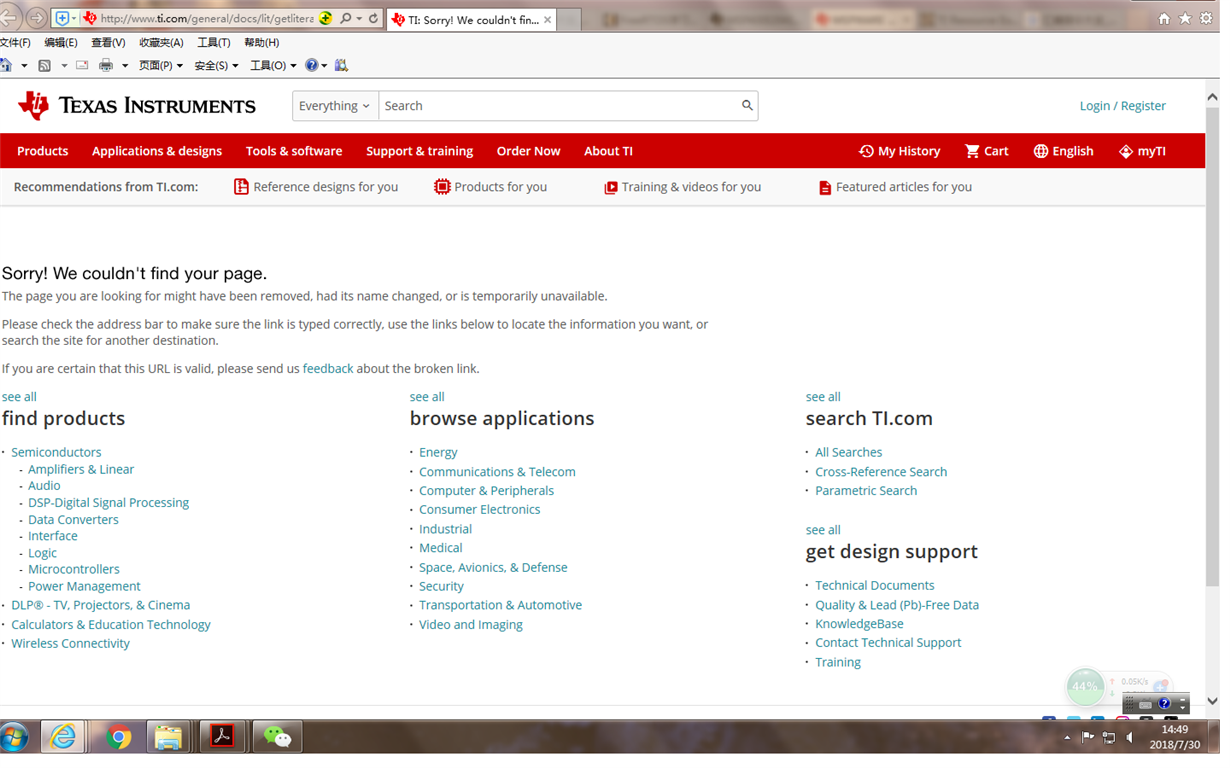Open Training & videos for you
1230x768 pixels.
pos(683,187)
